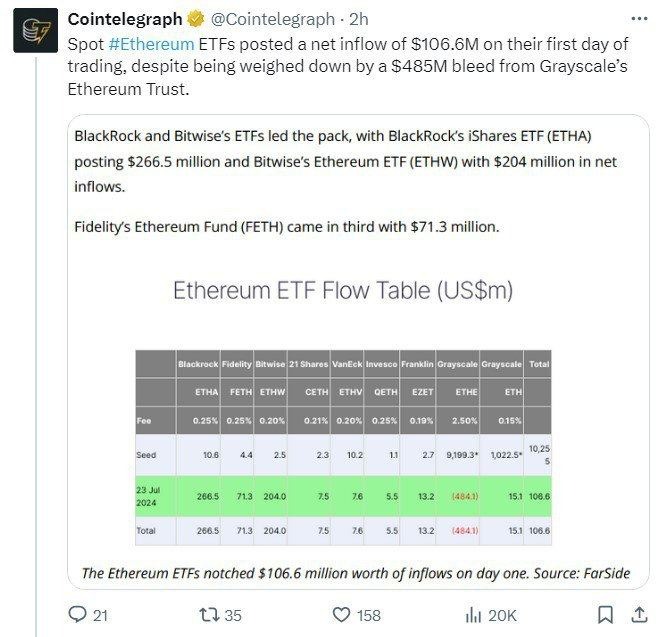Click the gold verified badge
Viewport: 661px width, 637px height.
coord(194,19)
